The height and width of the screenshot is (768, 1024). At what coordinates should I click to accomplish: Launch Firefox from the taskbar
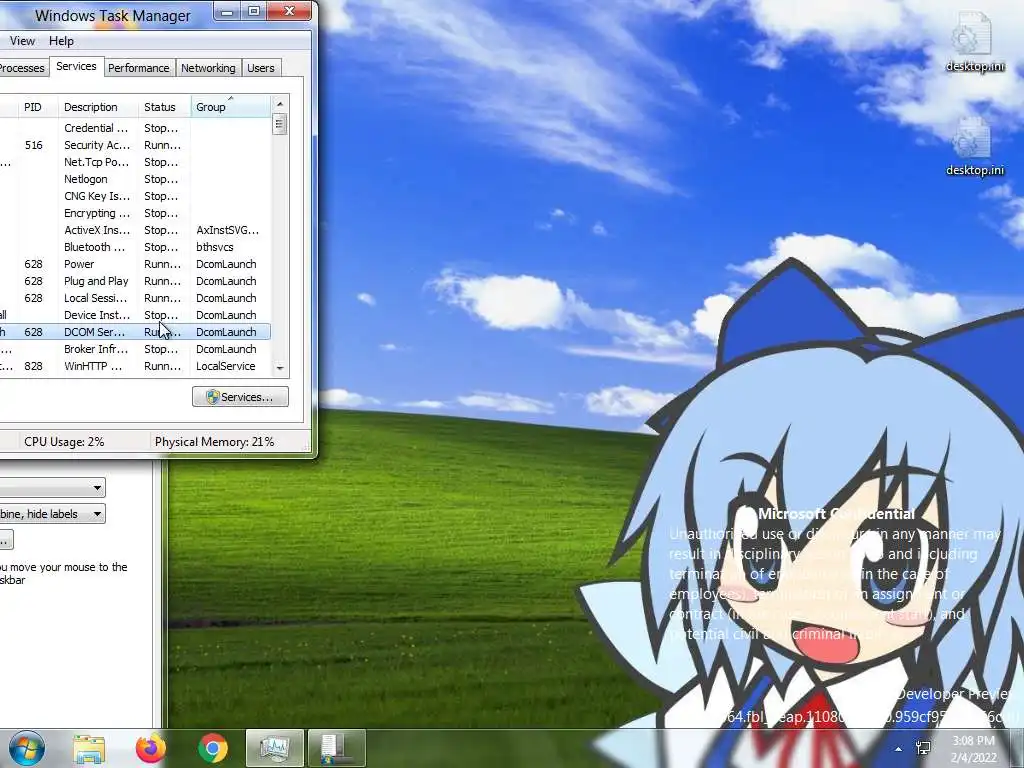pos(151,749)
